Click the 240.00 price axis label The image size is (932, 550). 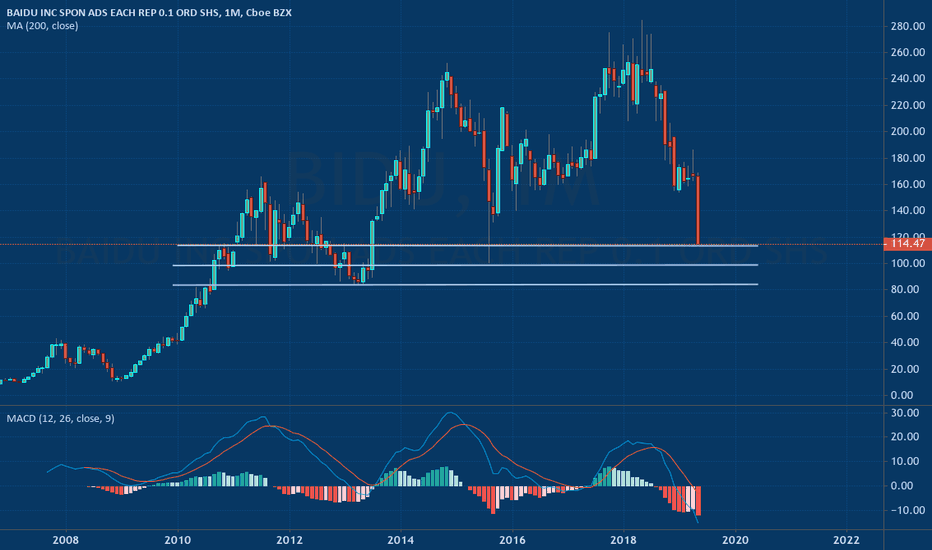click(x=908, y=78)
